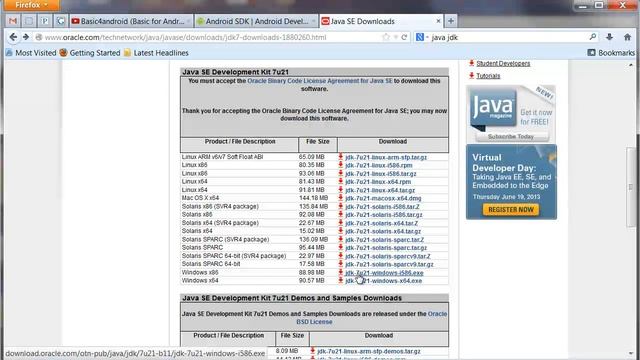Close the Android SDK tab
This screenshot has width=640, height=360.
[313, 21]
